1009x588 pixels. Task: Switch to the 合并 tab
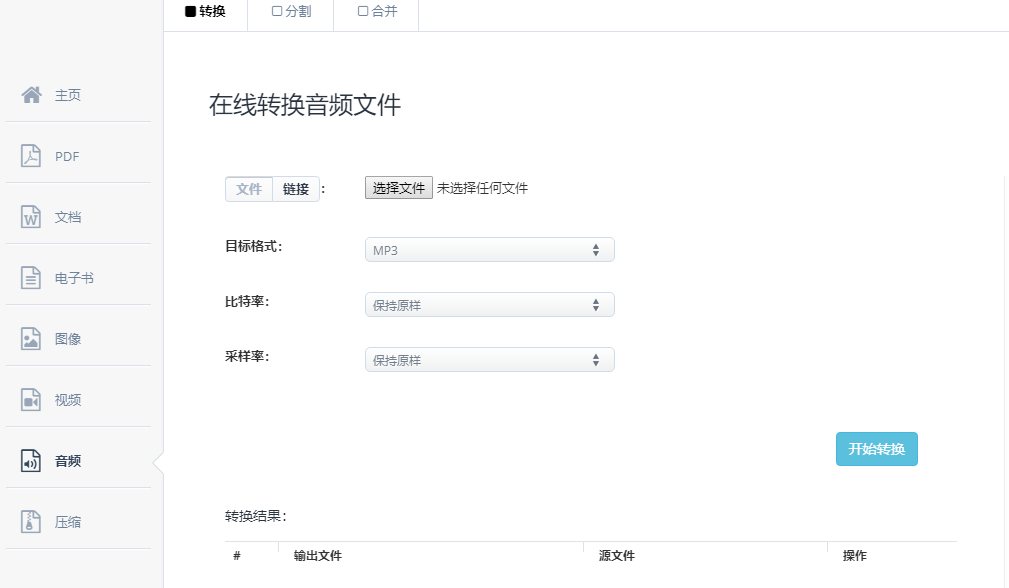click(375, 11)
